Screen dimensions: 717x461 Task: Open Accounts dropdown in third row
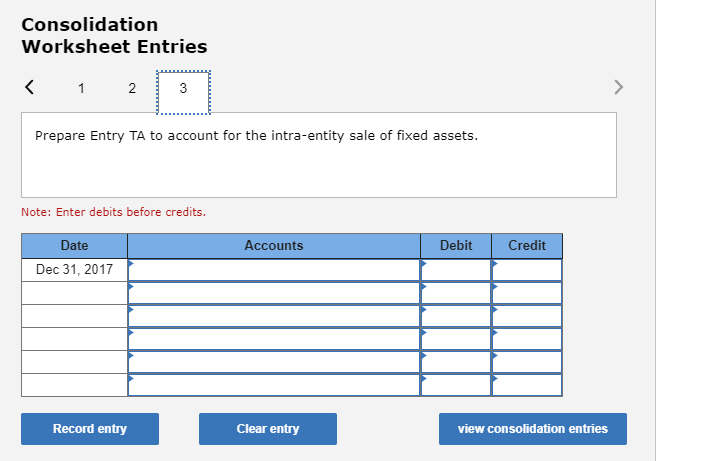point(274,316)
